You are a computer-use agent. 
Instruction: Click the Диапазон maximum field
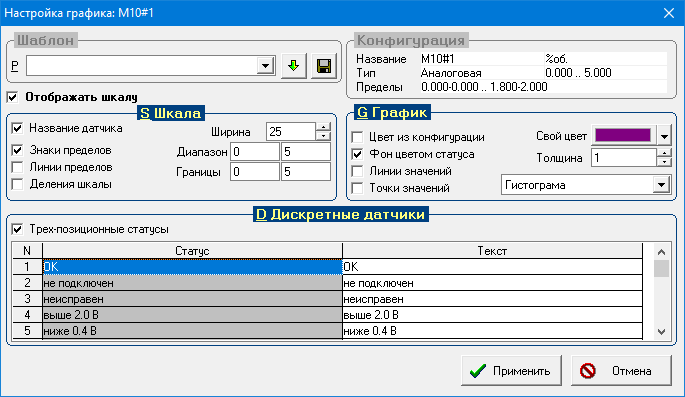click(x=306, y=152)
